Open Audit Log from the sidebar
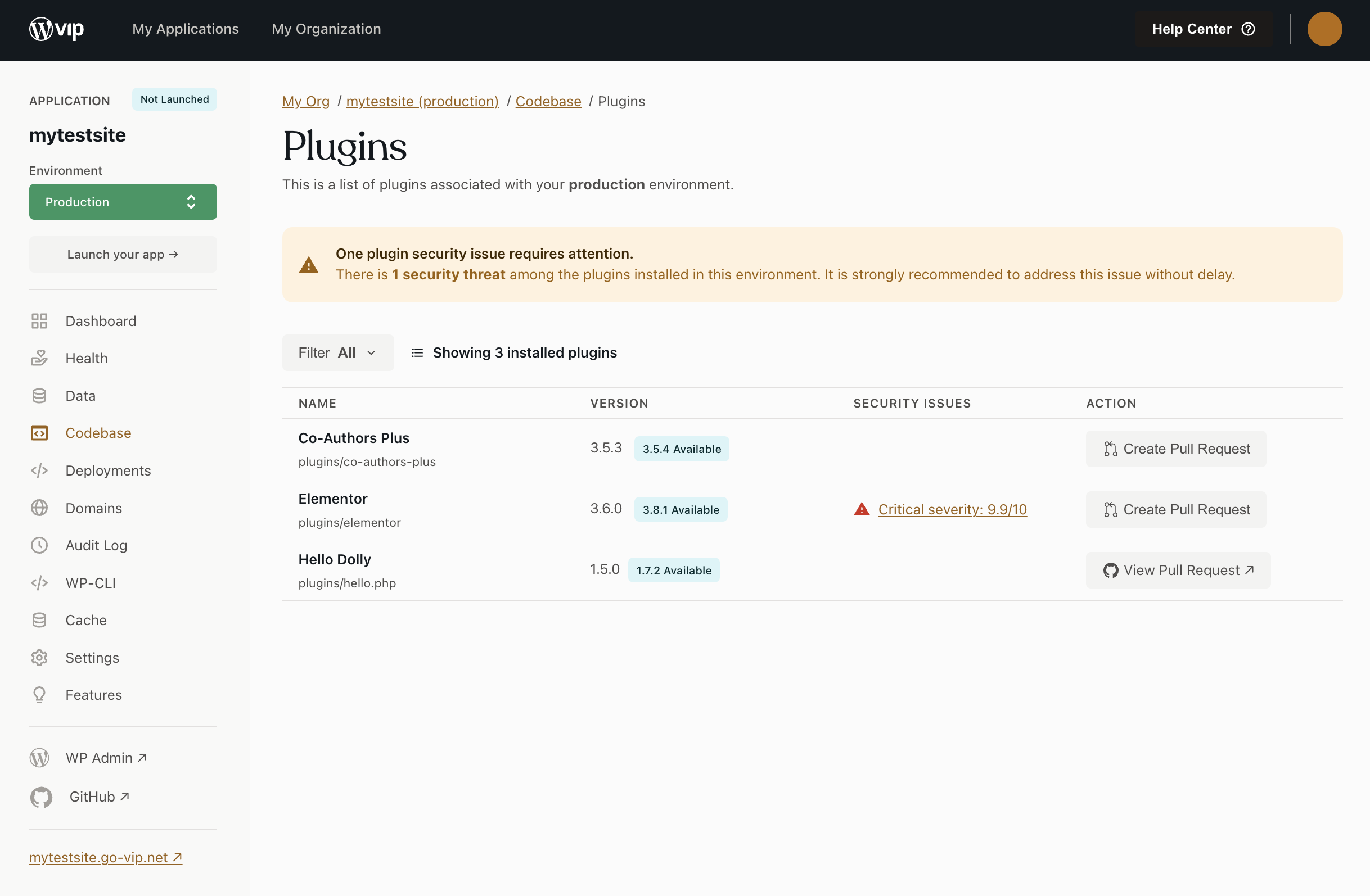 click(96, 545)
